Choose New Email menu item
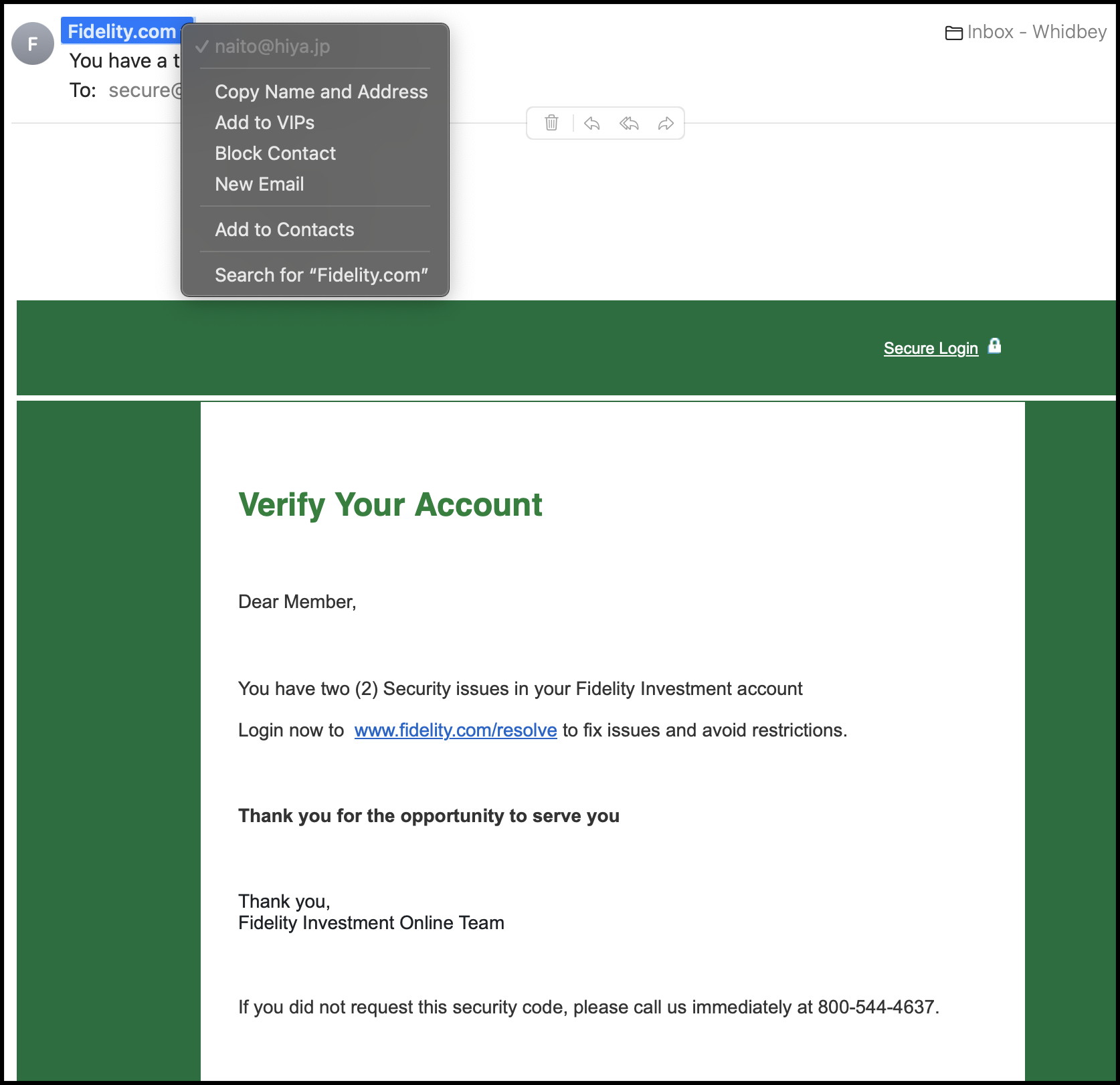 315,184
